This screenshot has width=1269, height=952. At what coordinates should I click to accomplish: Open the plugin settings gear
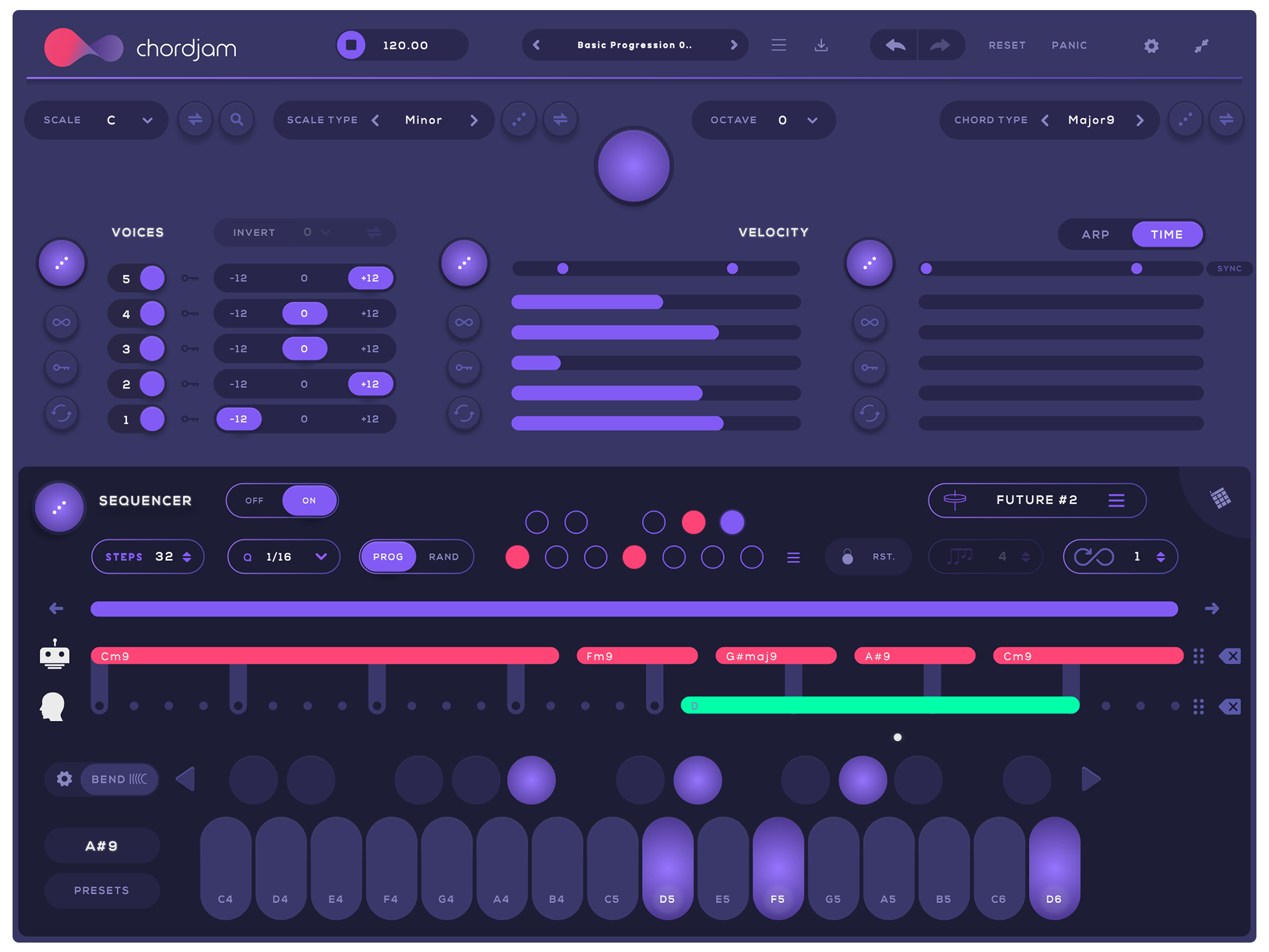(1150, 45)
